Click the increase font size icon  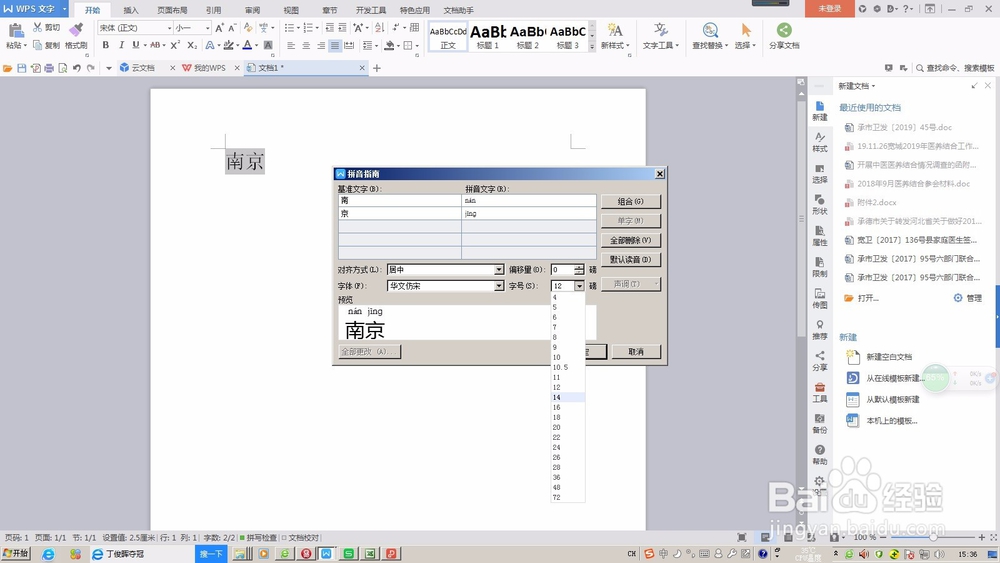click(219, 28)
